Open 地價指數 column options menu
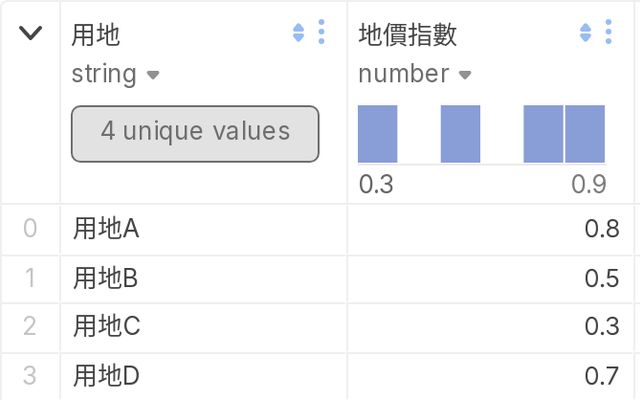Screen dimensions: 640x400 tap(609, 33)
